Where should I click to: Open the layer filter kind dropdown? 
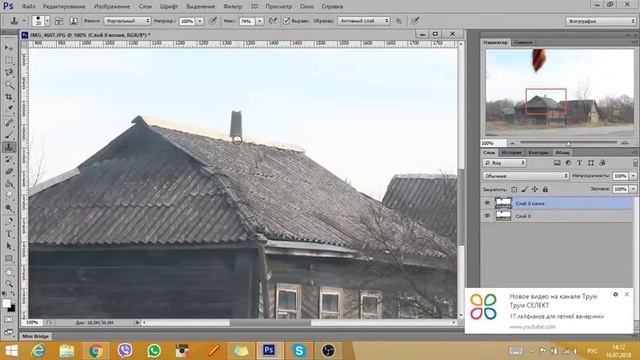point(504,163)
